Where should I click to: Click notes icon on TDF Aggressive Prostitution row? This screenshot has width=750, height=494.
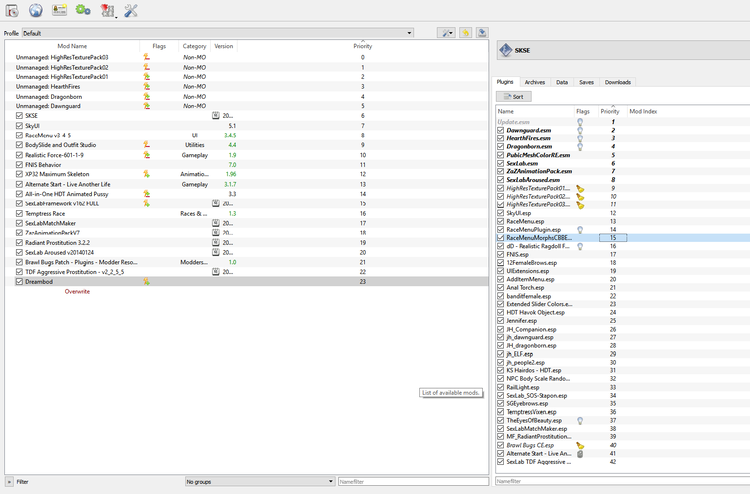coord(216,272)
